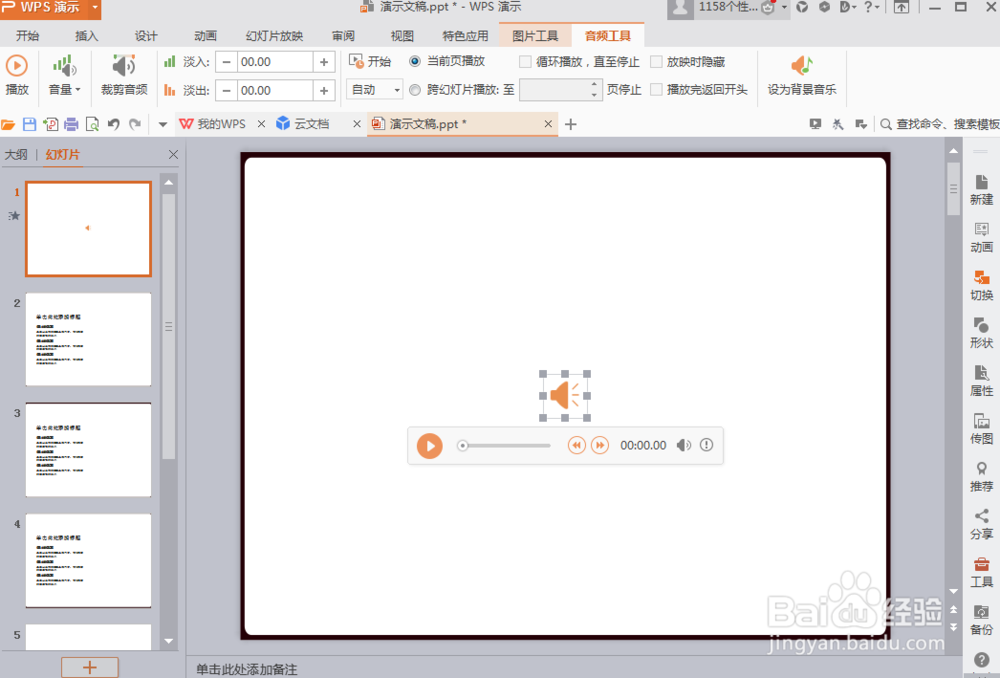Viewport: 1000px width, 678px height.
Task: Switch to the 大纲 outline view
Action: [16, 154]
